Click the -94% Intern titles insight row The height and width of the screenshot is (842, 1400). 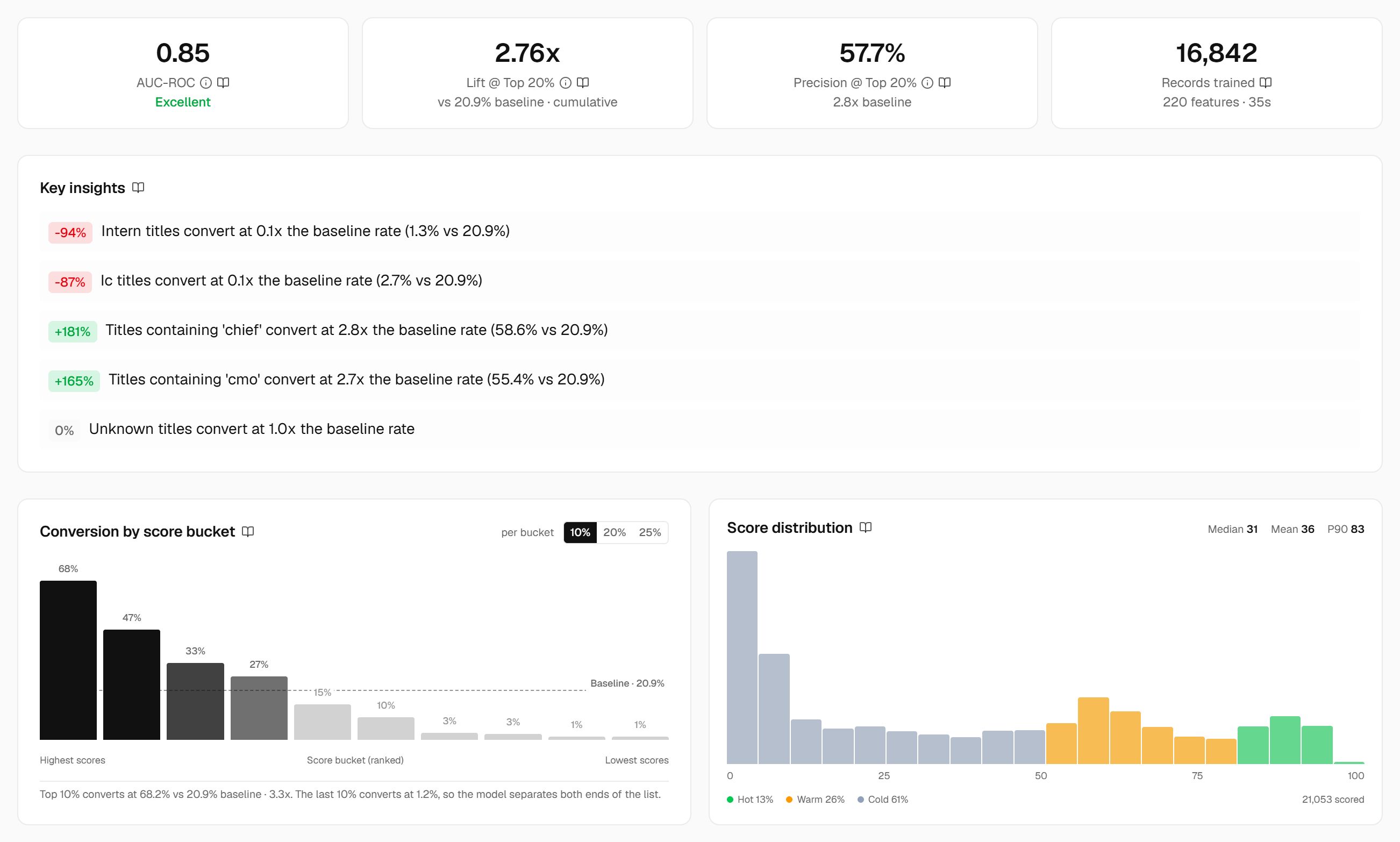click(x=700, y=232)
